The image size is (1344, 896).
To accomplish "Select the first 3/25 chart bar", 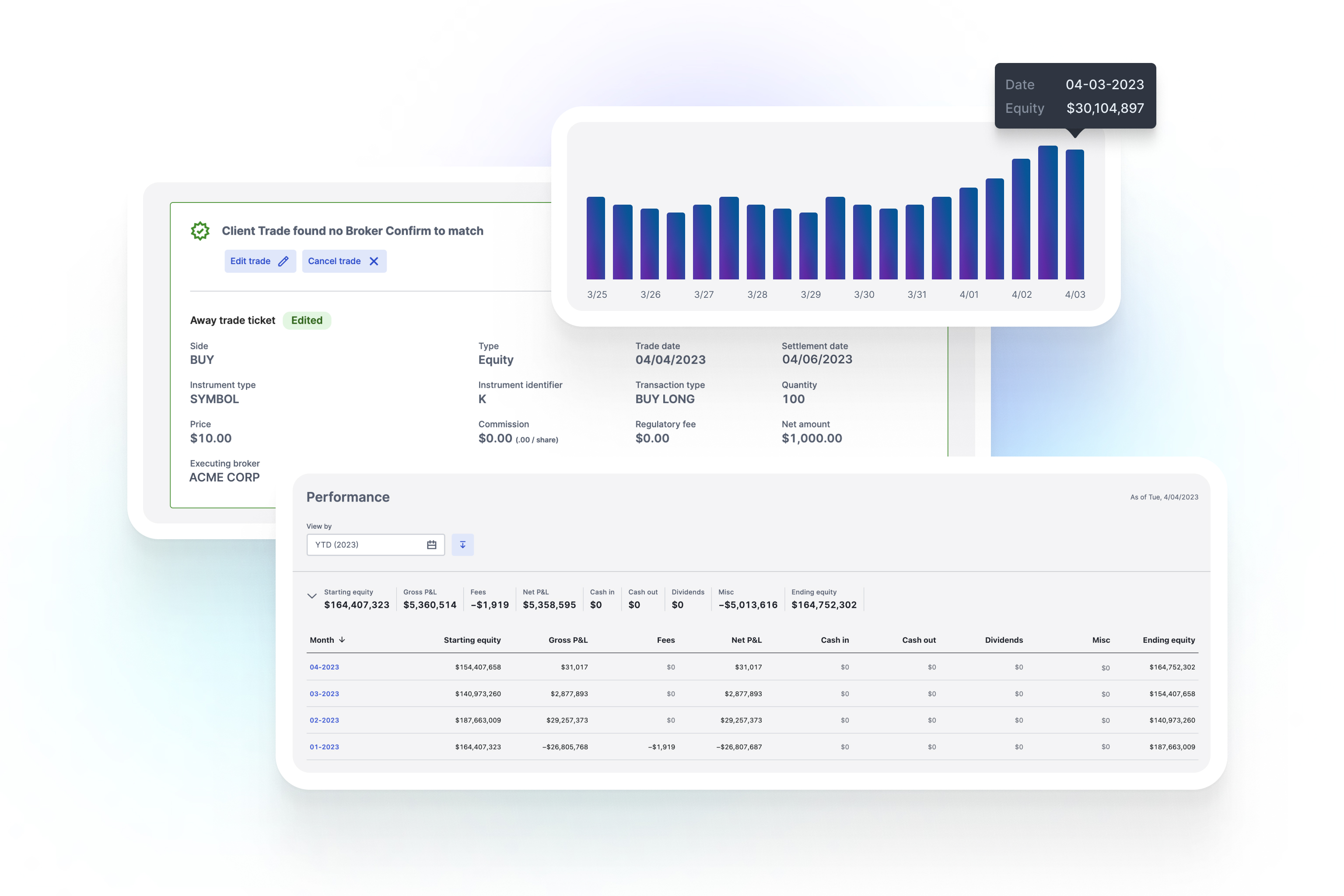I will pyautogui.click(x=596, y=238).
